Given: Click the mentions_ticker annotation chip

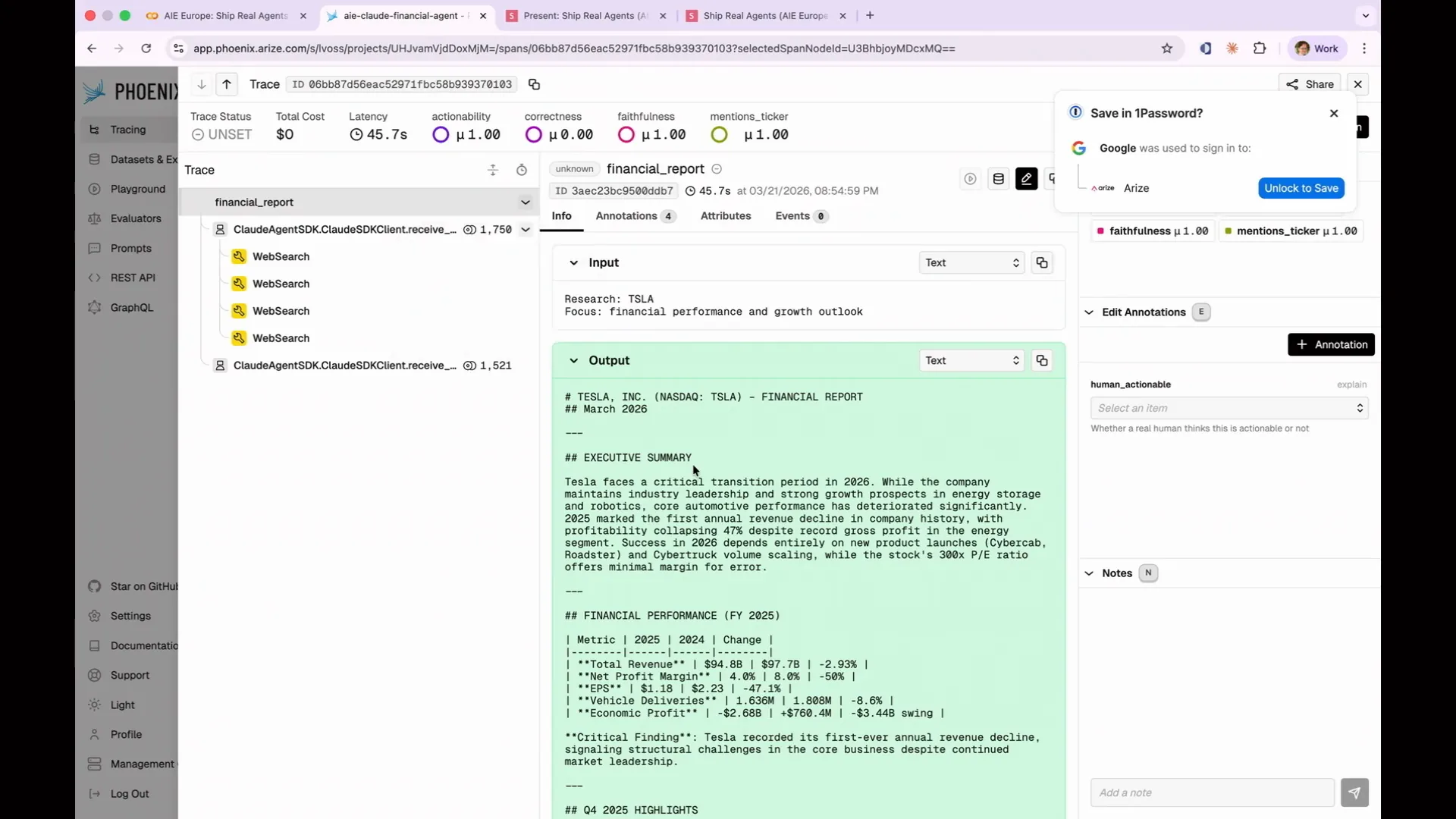Looking at the screenshot, I should click(1291, 231).
